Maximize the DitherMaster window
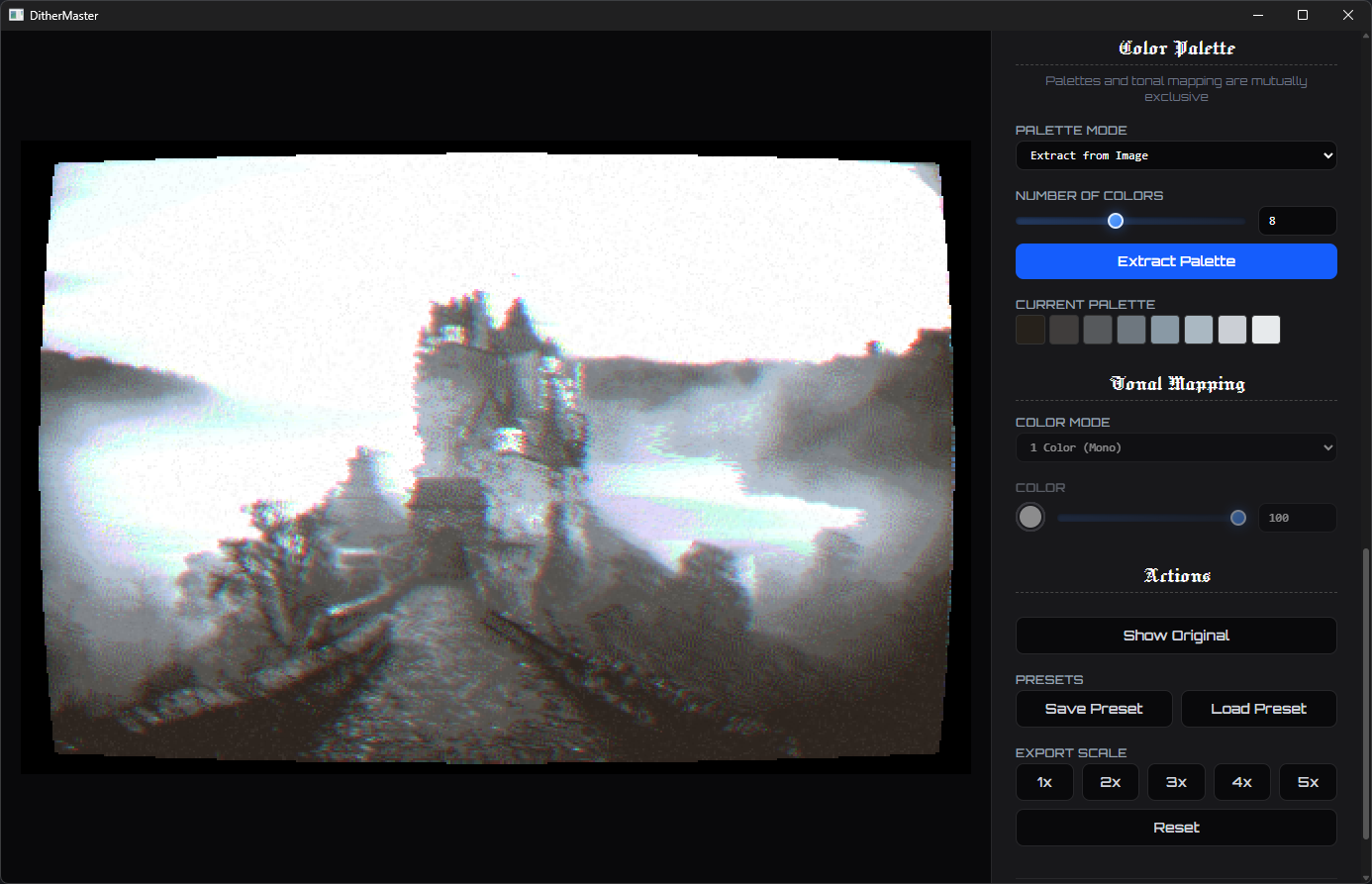Image resolution: width=1372 pixels, height=884 pixels. [1303, 15]
